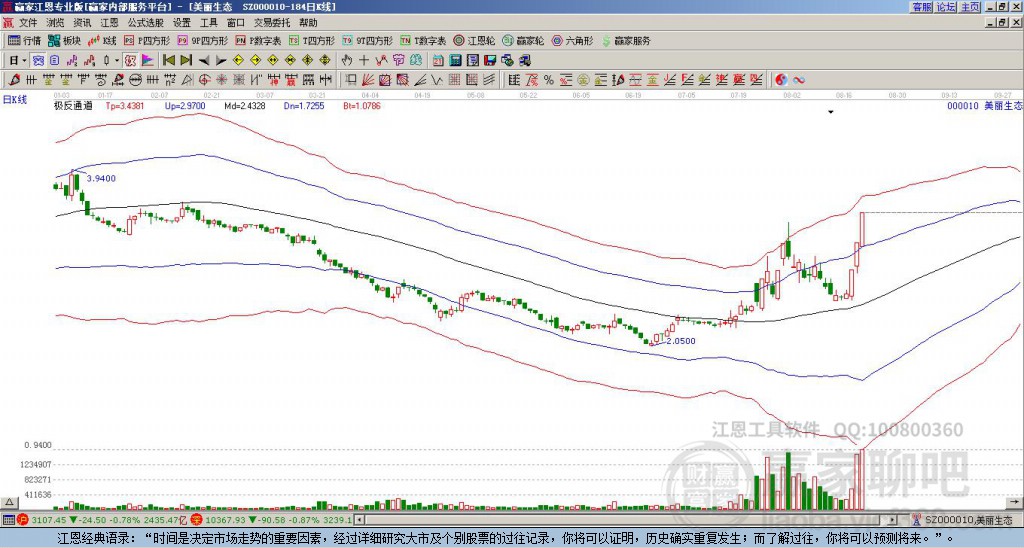Open the 客服 link
This screenshot has height=548, width=1024.
coord(922,7)
